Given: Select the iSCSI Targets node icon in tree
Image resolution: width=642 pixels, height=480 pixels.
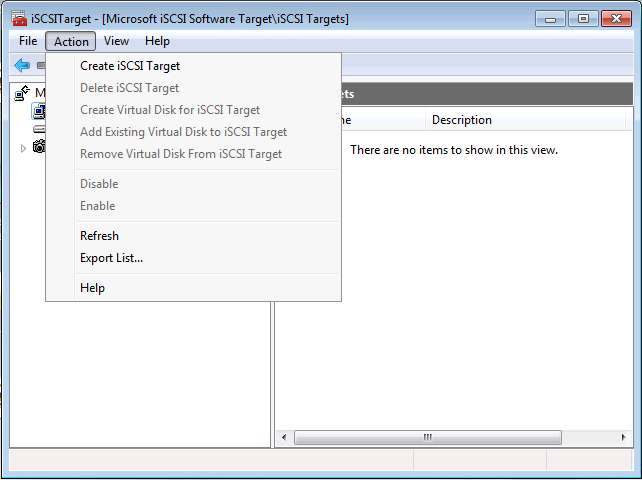Looking at the screenshot, I should coord(38,111).
